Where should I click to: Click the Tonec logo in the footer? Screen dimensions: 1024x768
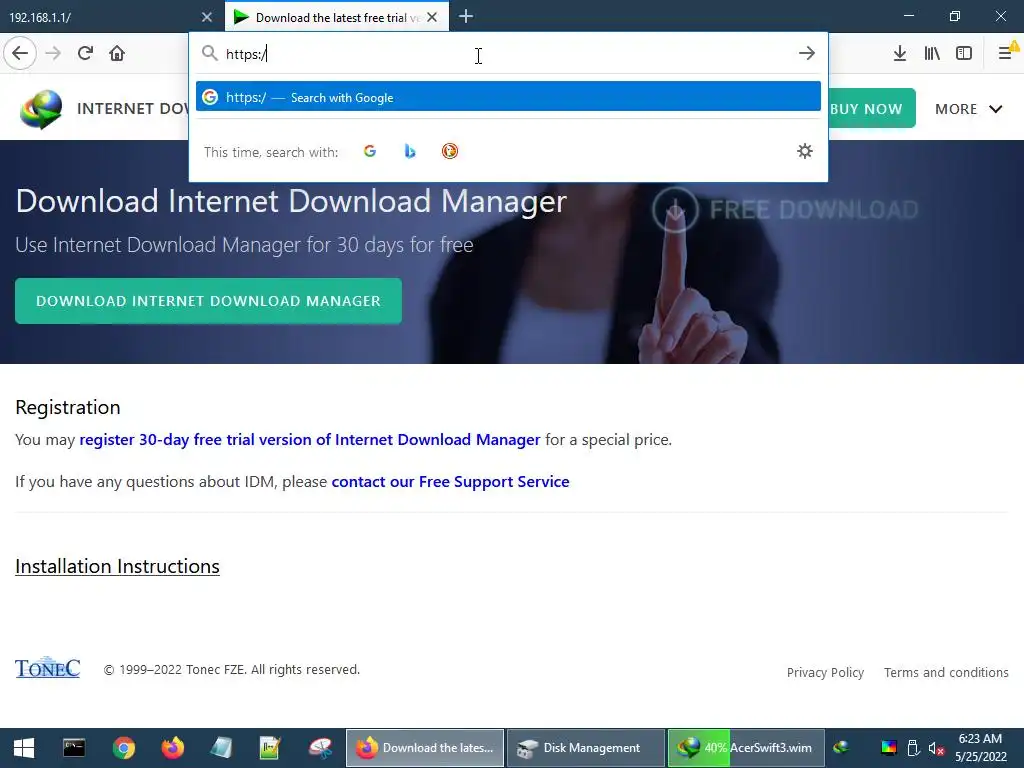click(48, 667)
